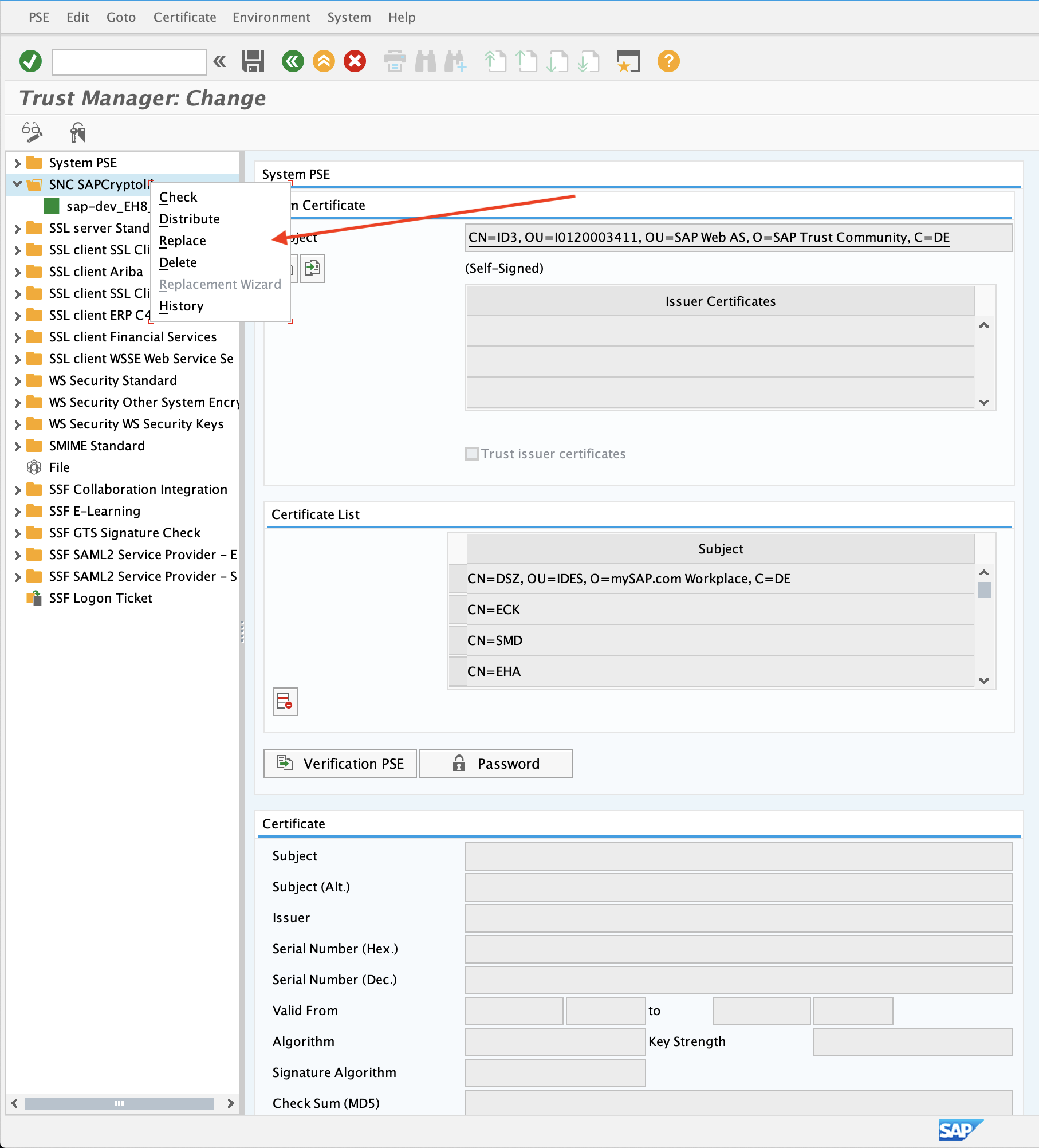Viewport: 1039px width, 1148px height.
Task: Click the green checkmark Enter icon
Action: (30, 61)
